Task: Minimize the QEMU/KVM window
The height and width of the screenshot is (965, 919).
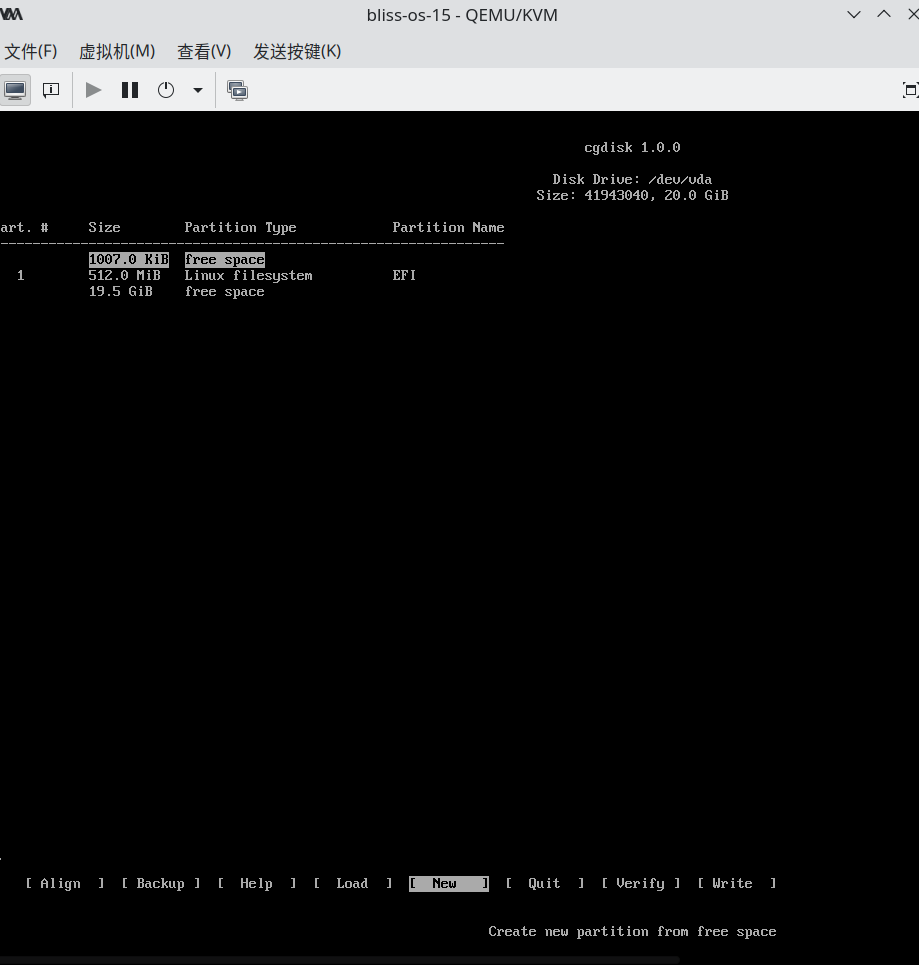Action: tap(853, 15)
